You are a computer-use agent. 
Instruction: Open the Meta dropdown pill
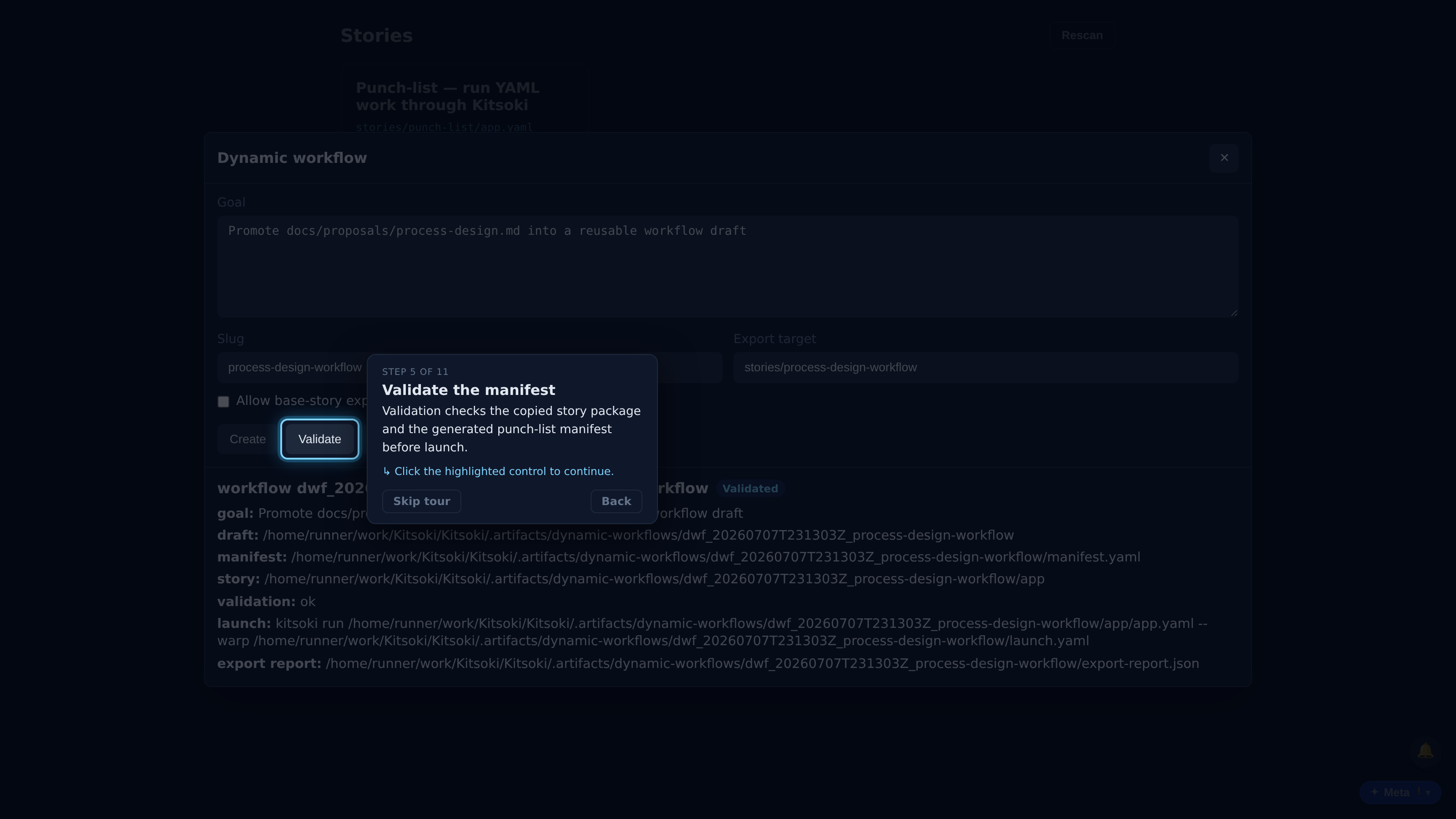1400,793
